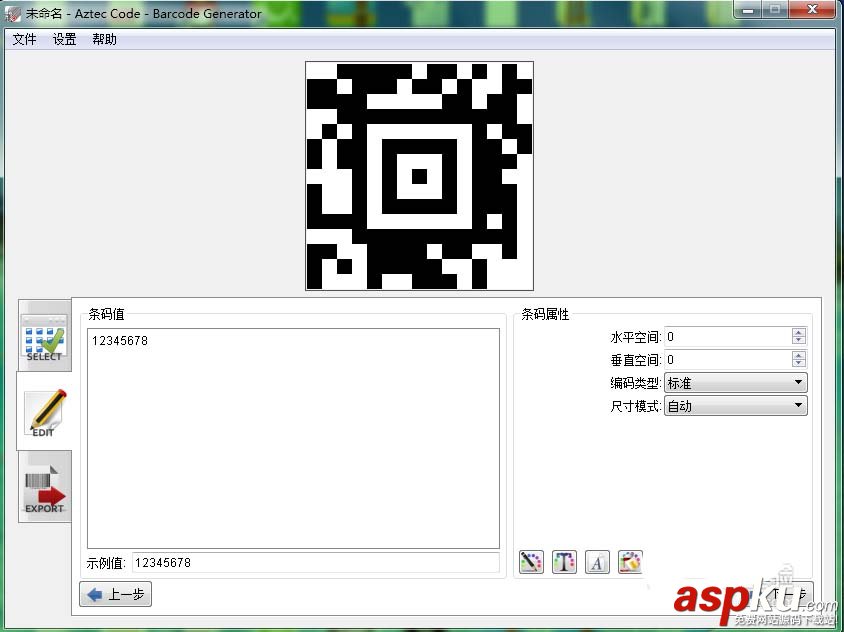This screenshot has height=632, width=844.
Task: Open the 帮助 menu
Action: coord(104,39)
